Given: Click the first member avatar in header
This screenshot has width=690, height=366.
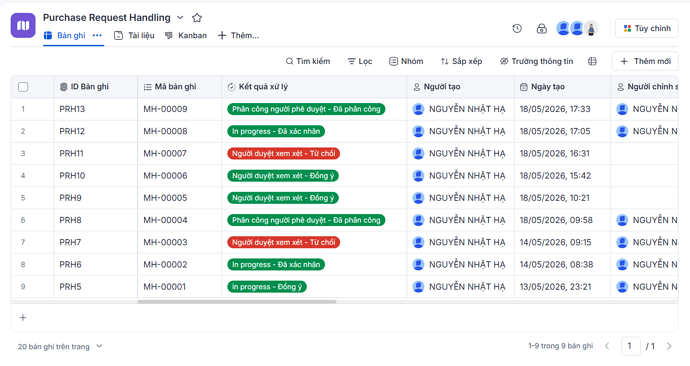Looking at the screenshot, I should [563, 29].
